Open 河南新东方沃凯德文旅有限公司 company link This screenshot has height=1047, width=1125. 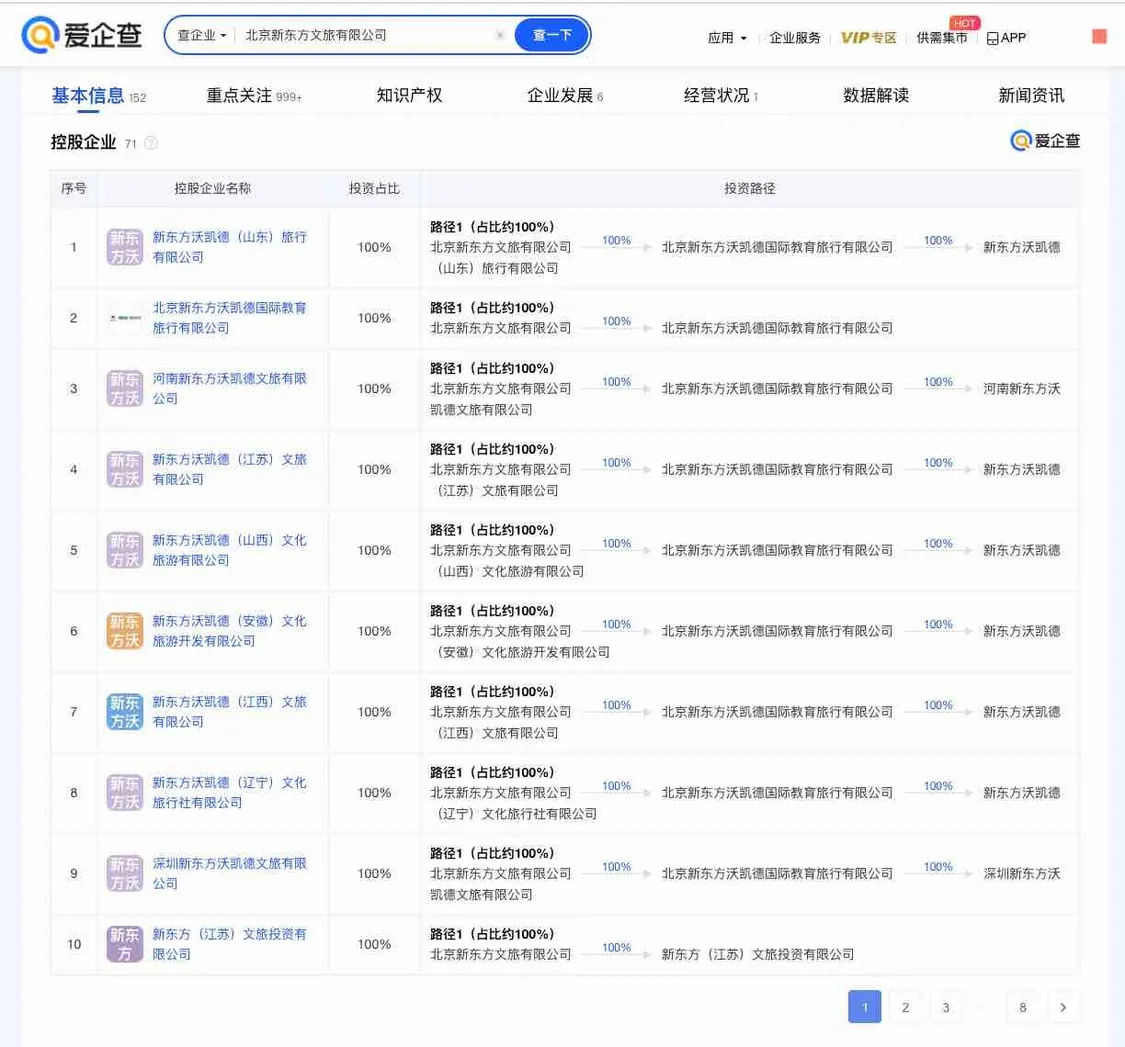[230, 388]
